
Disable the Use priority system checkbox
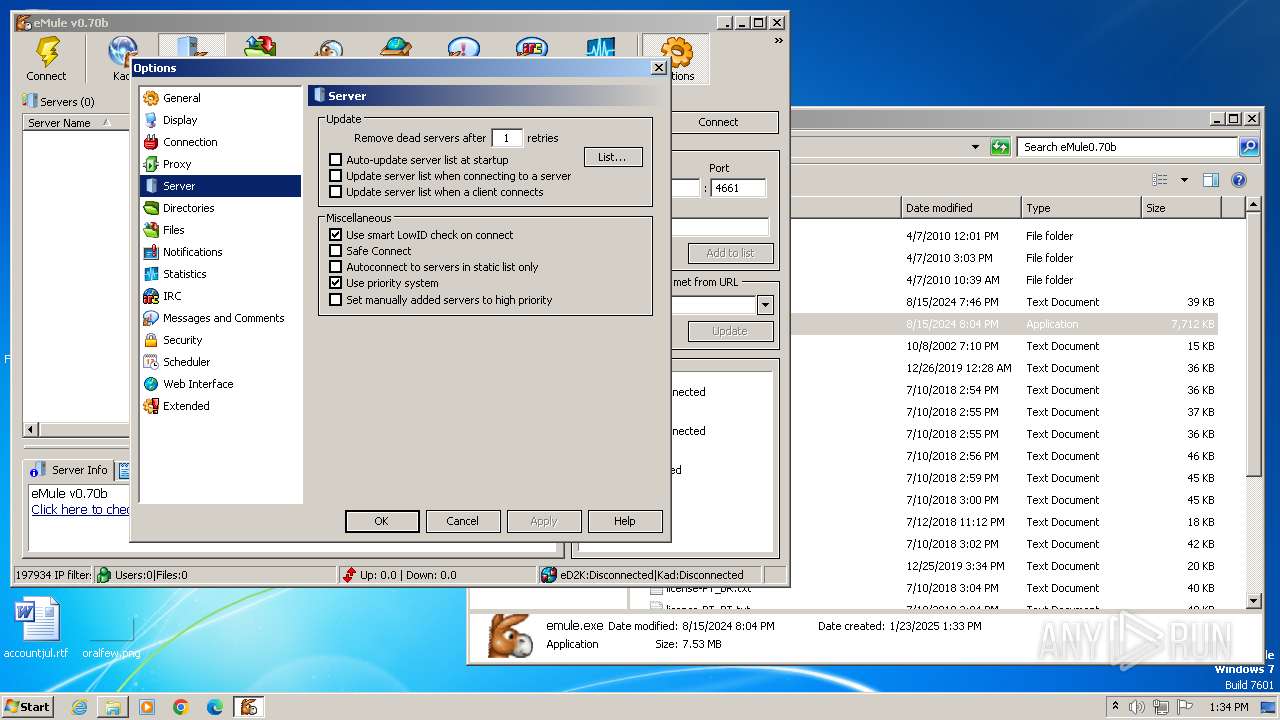pyautogui.click(x=336, y=283)
